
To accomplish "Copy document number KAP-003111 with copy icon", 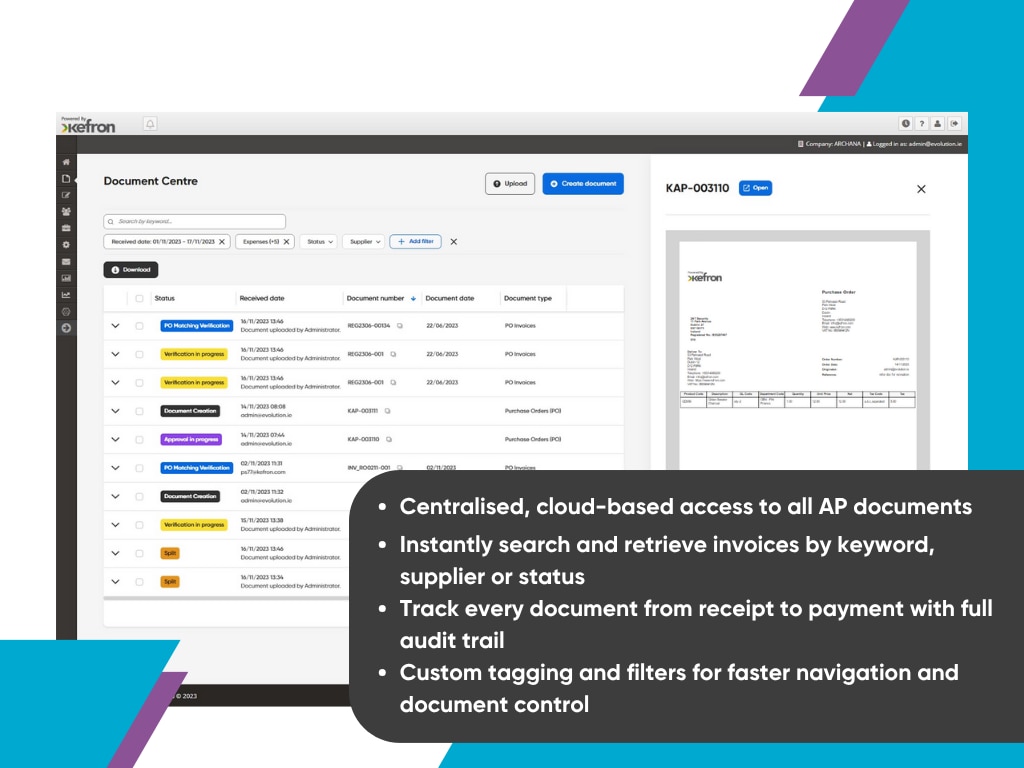I will coord(388,411).
